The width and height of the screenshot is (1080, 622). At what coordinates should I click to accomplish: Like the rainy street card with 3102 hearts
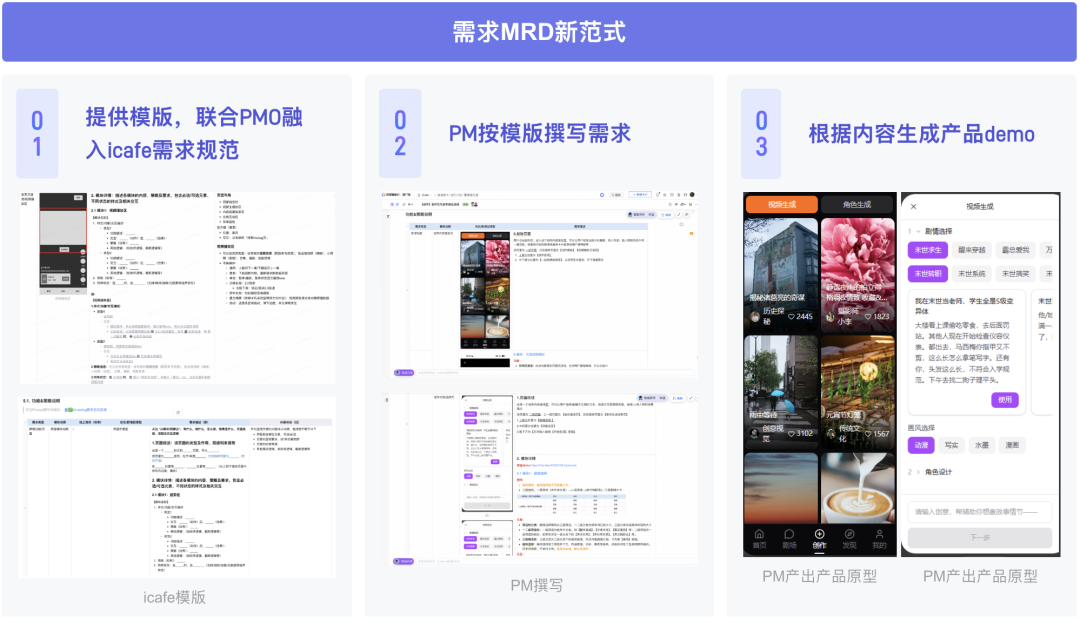(792, 433)
